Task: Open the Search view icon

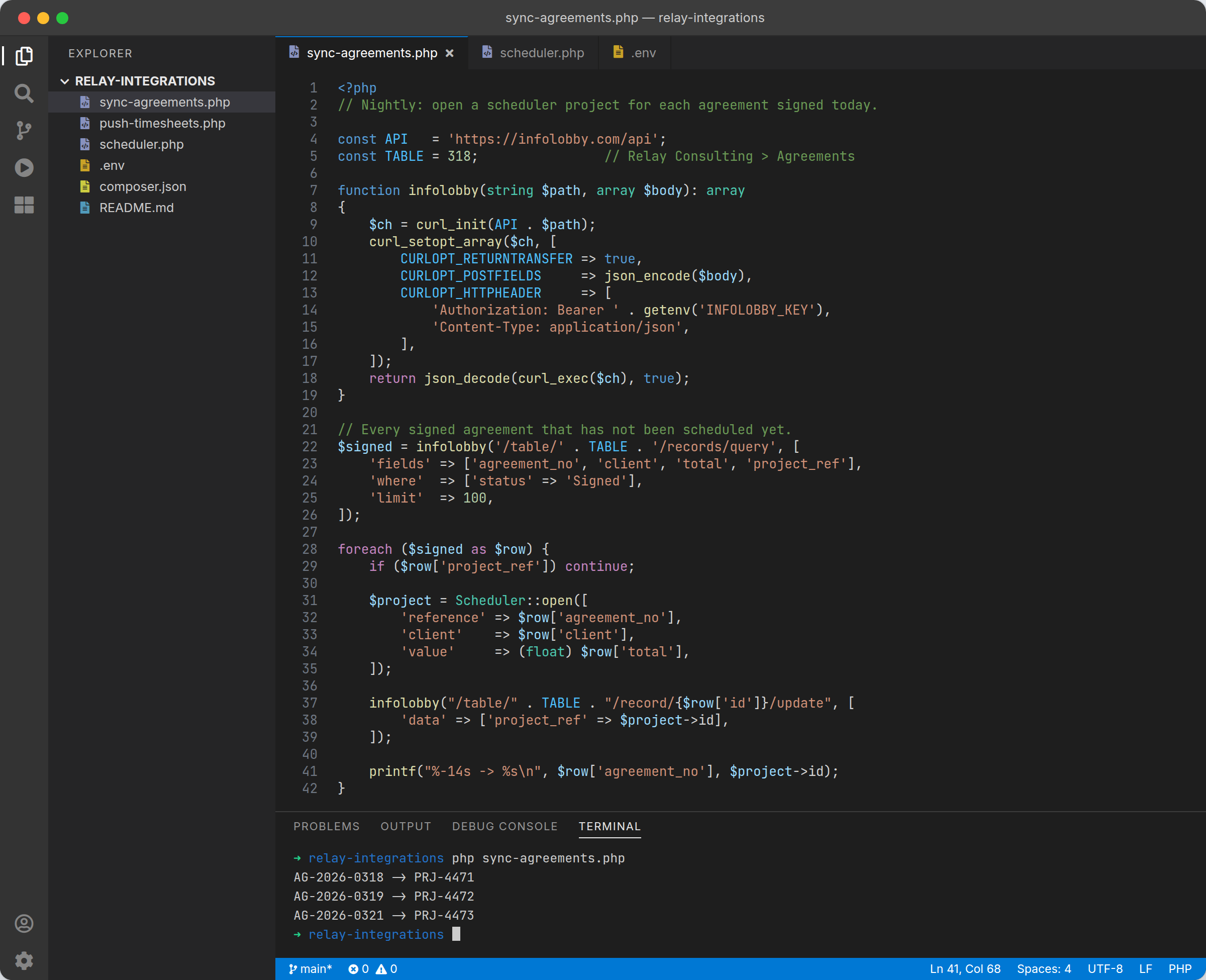Action: [24, 93]
